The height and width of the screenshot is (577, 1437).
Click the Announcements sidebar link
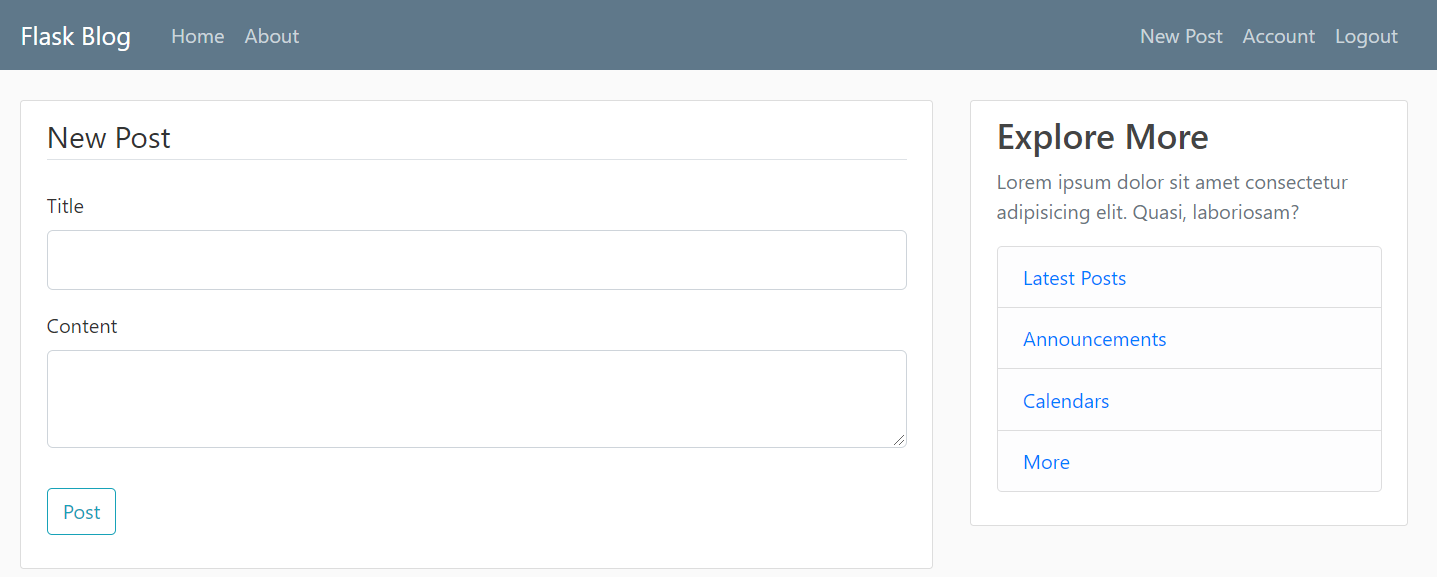point(1094,339)
